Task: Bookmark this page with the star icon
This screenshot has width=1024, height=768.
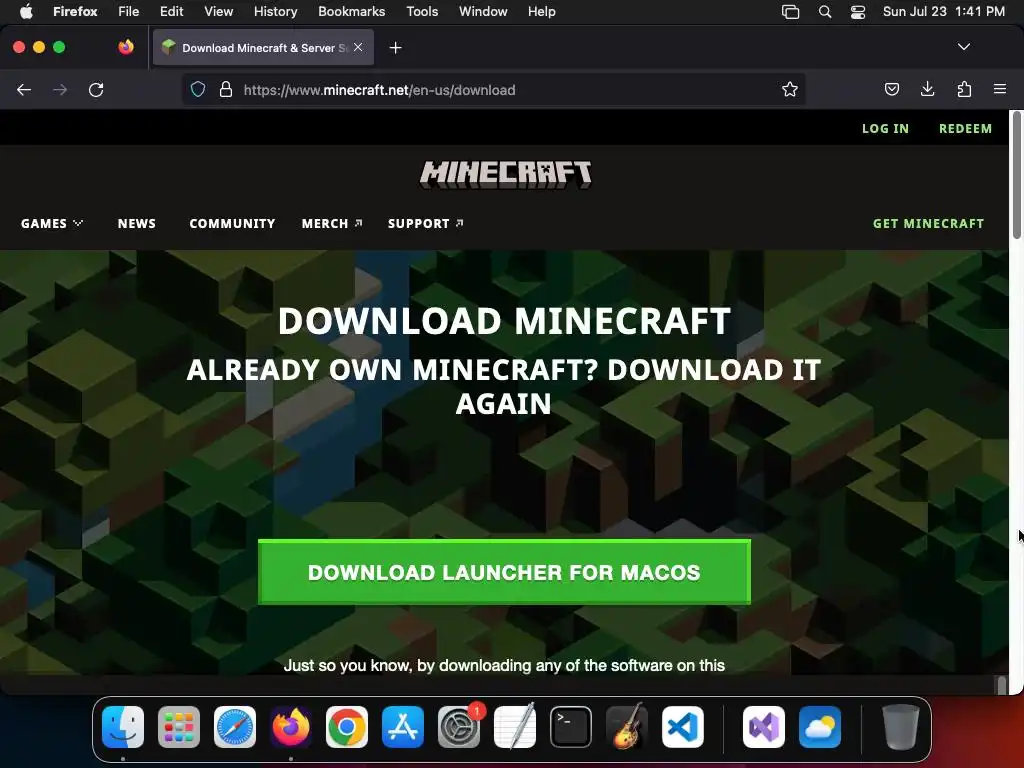Action: point(790,89)
